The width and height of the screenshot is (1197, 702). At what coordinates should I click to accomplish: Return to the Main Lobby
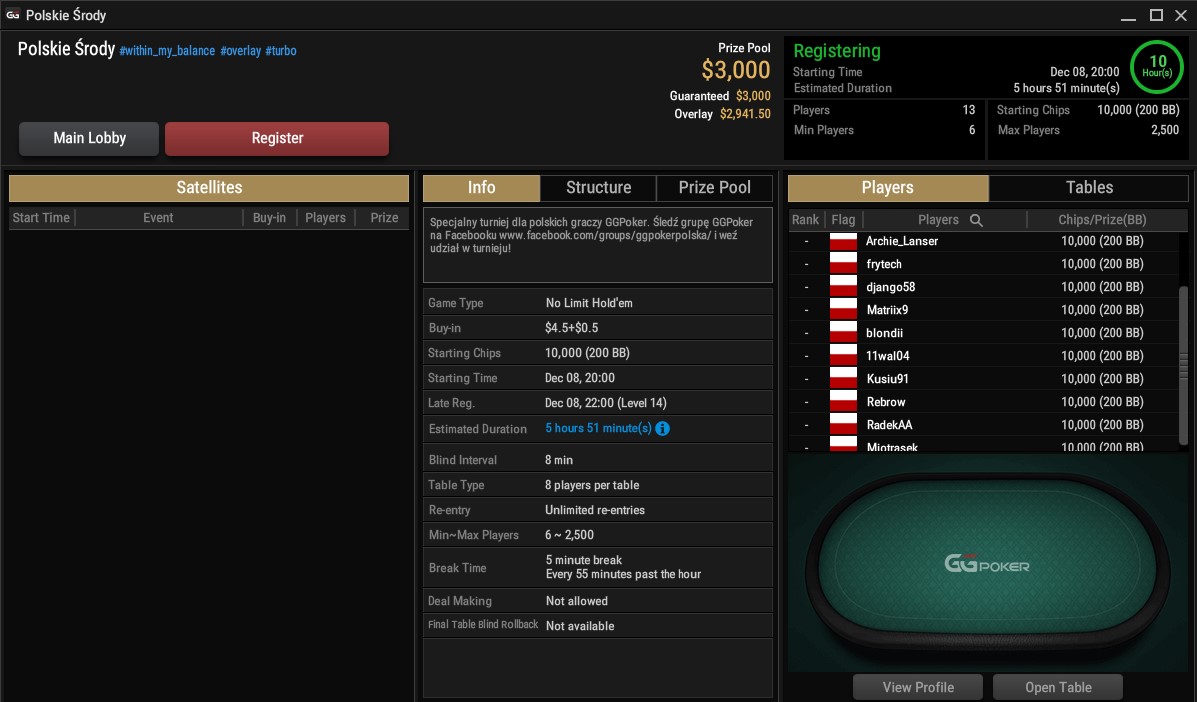(x=89, y=138)
